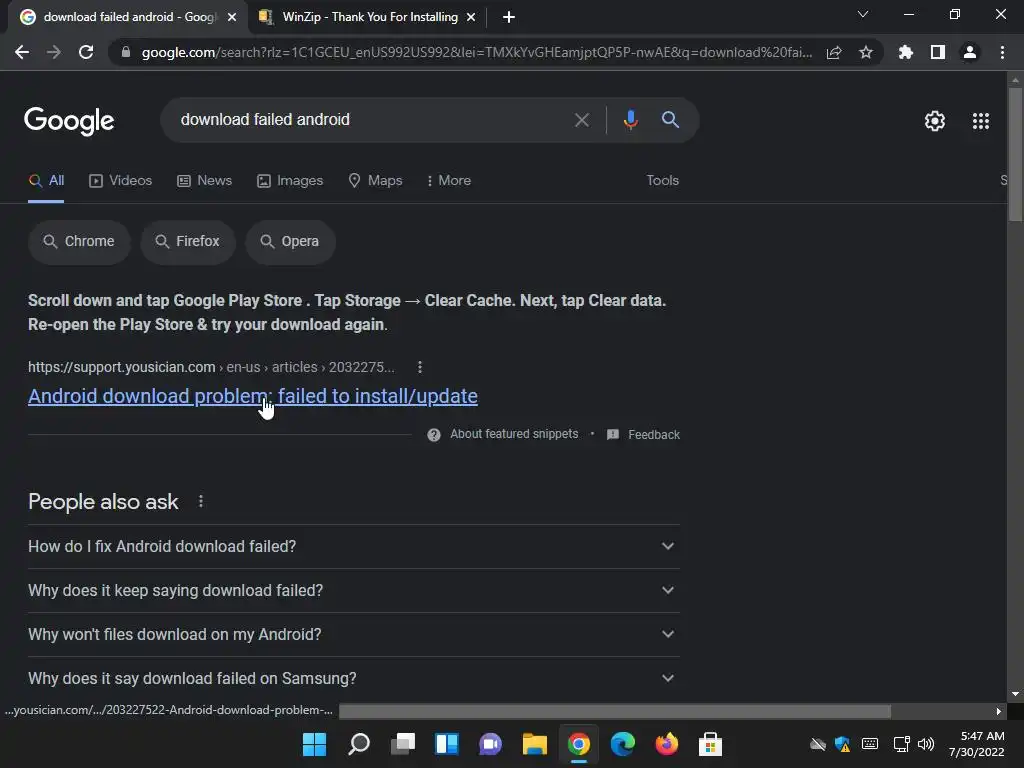1024x768 pixels.
Task: Expand Why does it keep saying download failed
Action: [x=353, y=590]
